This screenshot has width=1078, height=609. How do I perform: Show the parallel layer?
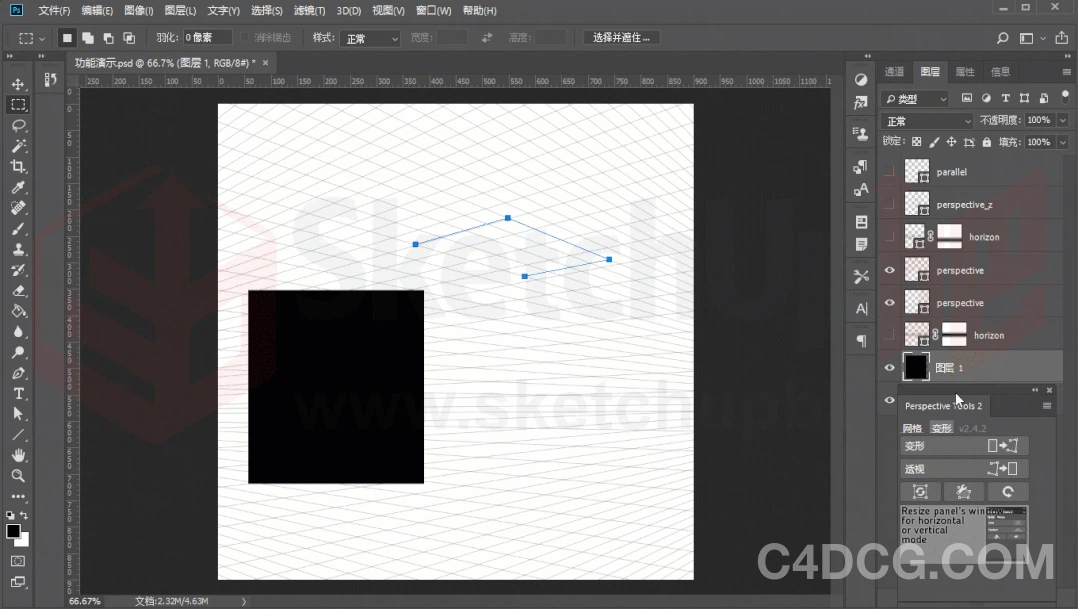click(x=888, y=171)
